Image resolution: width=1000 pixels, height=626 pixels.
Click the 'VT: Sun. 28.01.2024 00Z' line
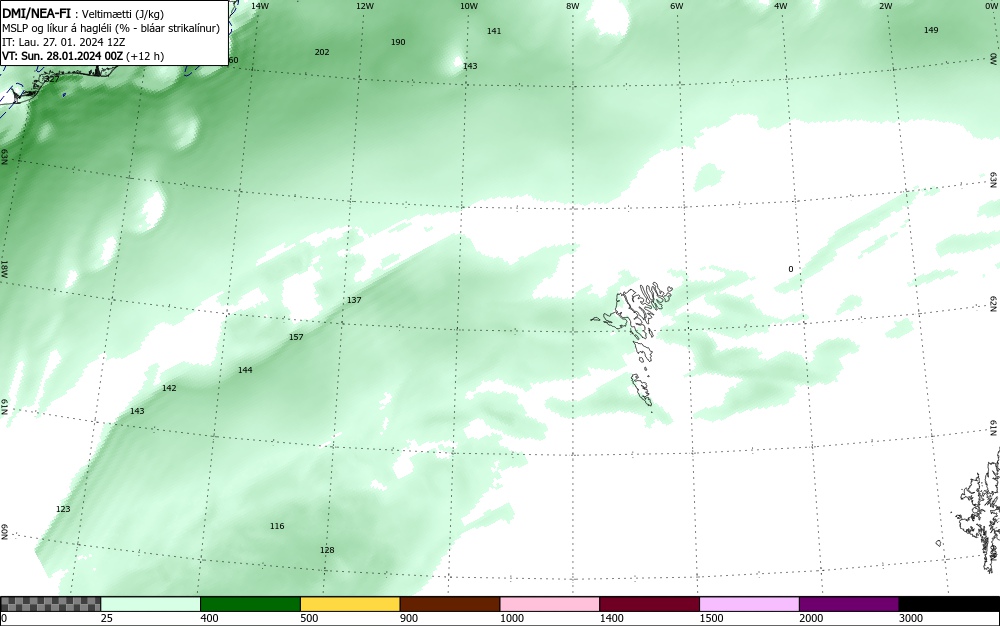coord(83,56)
